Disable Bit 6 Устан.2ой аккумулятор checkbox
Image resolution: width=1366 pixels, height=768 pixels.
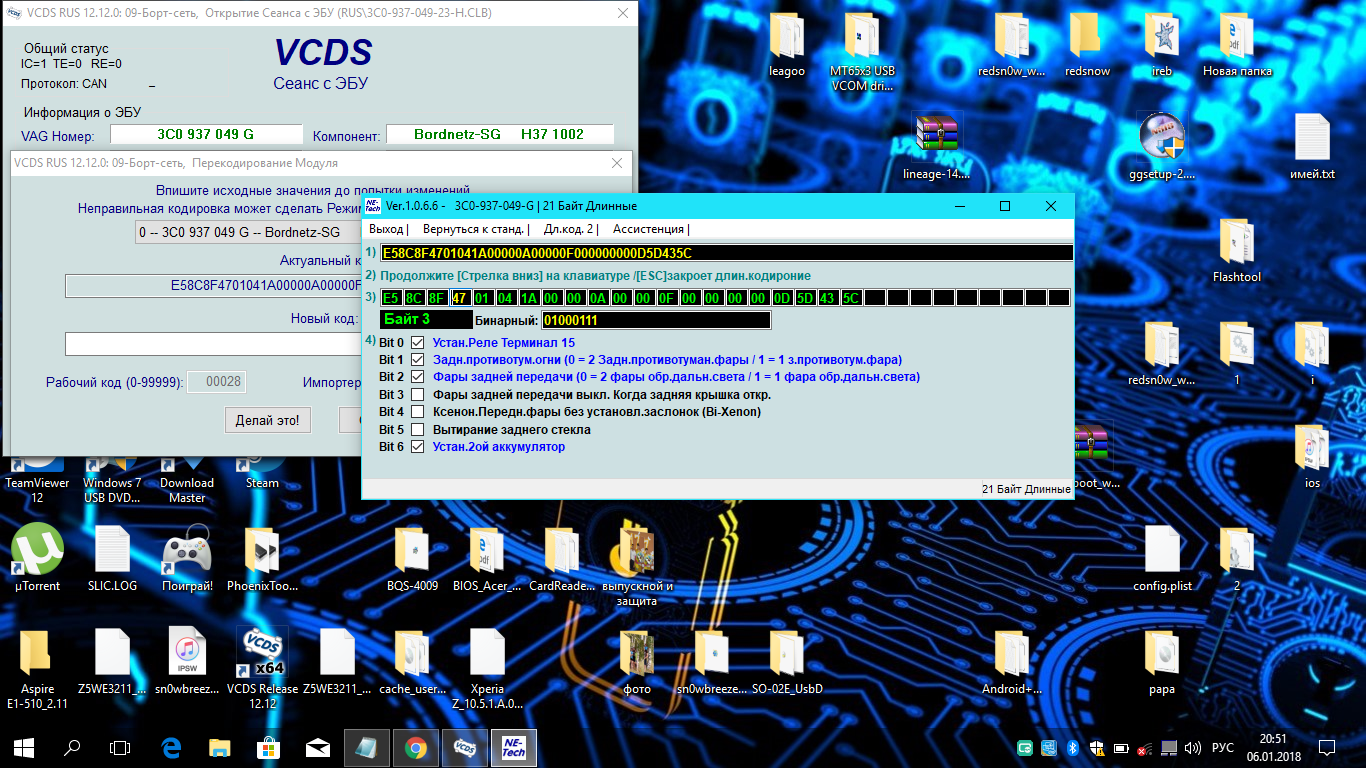pyautogui.click(x=418, y=447)
